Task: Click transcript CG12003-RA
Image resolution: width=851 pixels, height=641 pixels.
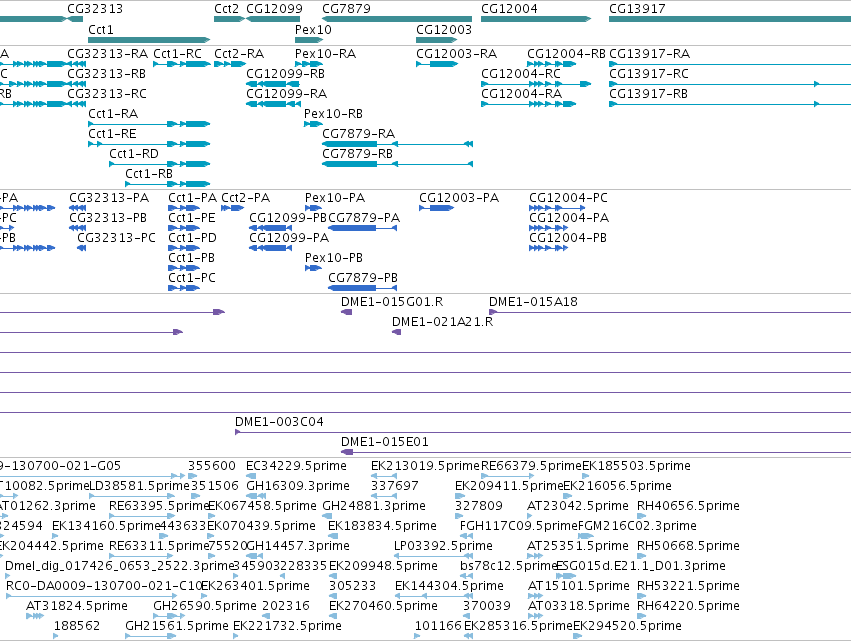Action: (x=437, y=64)
